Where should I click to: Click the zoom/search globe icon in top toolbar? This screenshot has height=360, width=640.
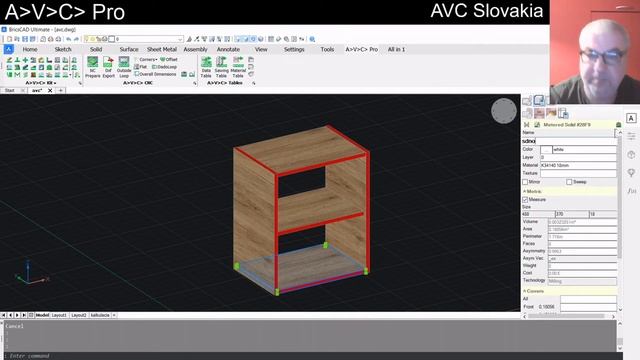tap(312, 39)
